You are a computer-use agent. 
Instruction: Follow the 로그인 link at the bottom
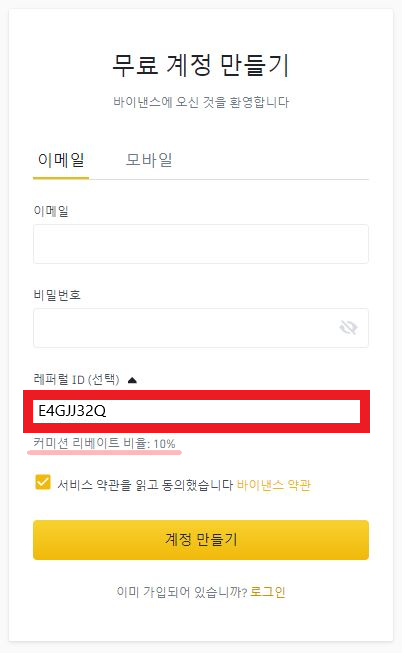point(267,592)
